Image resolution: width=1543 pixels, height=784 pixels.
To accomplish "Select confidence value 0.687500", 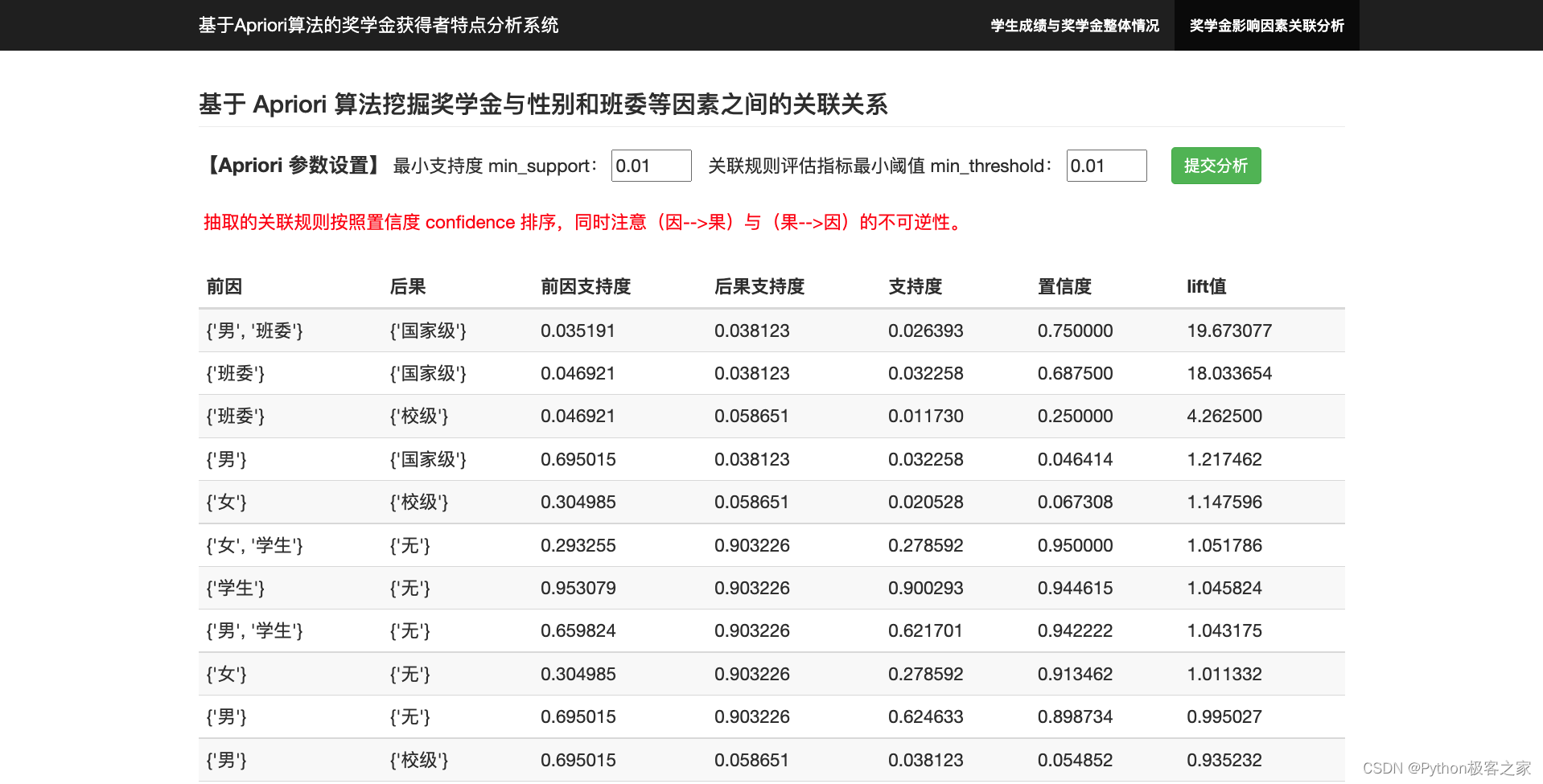I will coord(1076,373).
